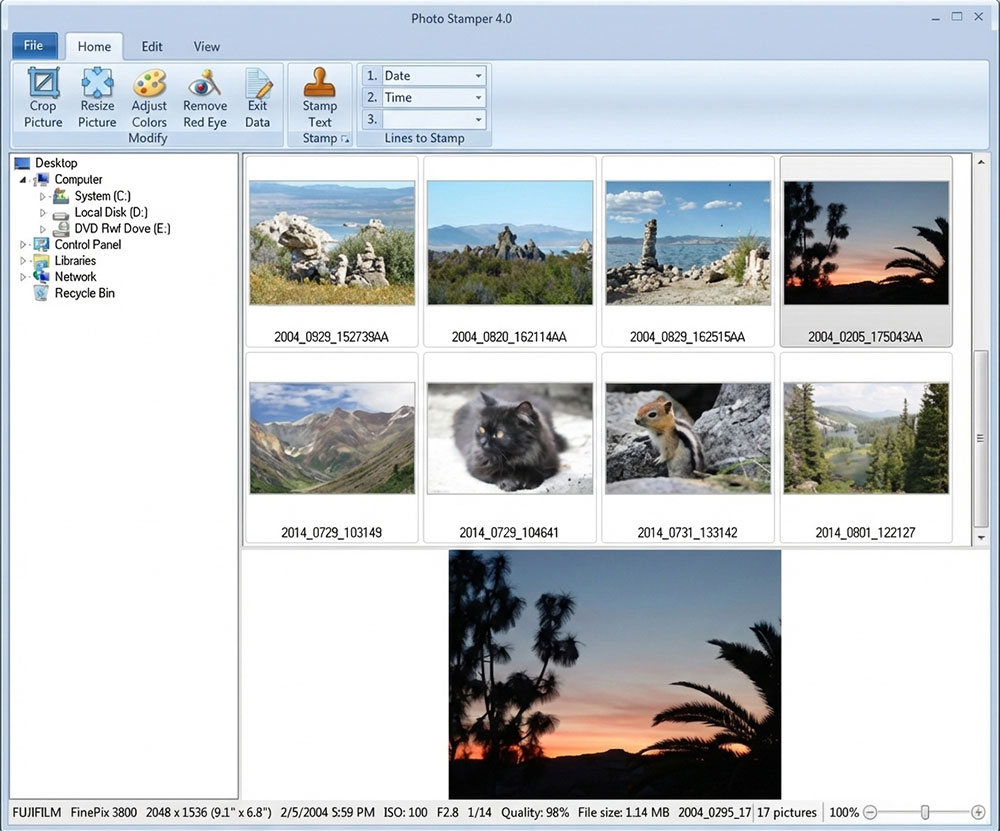Image resolution: width=1000 pixels, height=831 pixels.
Task: Click the Recycle Bin icon in tree
Action: 41,293
